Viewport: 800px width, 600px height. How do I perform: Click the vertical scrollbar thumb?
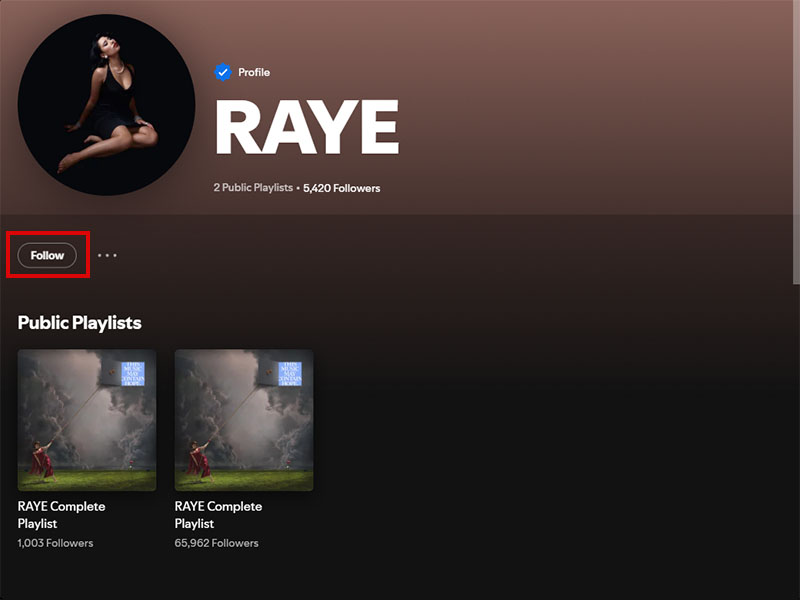[796, 142]
